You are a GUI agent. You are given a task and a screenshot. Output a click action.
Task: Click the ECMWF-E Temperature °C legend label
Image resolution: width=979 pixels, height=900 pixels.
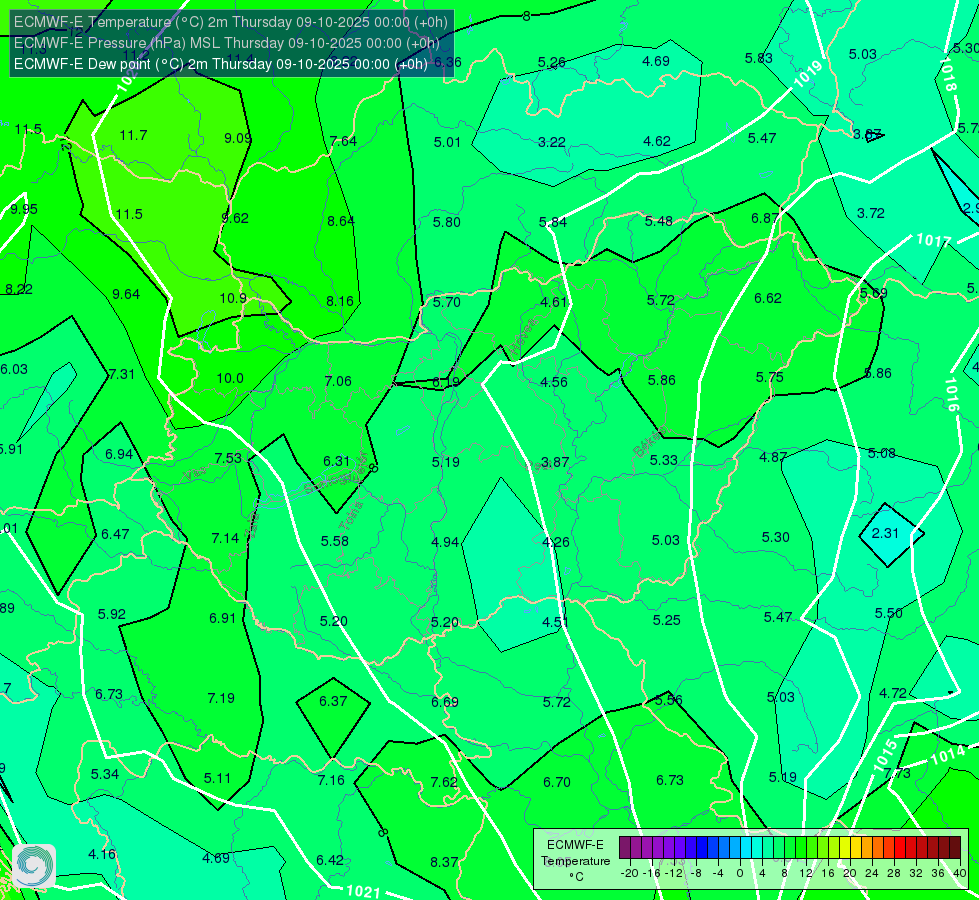(x=575, y=861)
